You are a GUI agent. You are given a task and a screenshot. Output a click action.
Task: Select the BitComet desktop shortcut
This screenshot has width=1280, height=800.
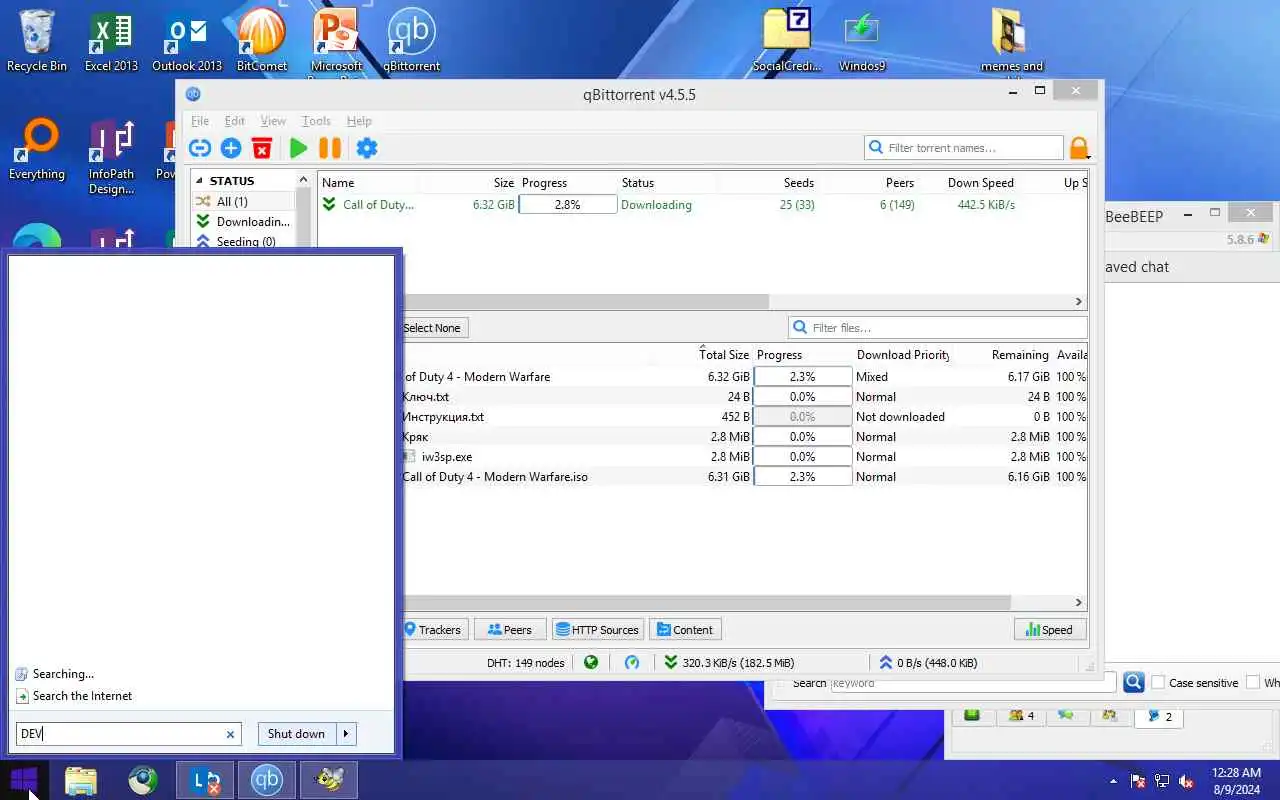262,40
